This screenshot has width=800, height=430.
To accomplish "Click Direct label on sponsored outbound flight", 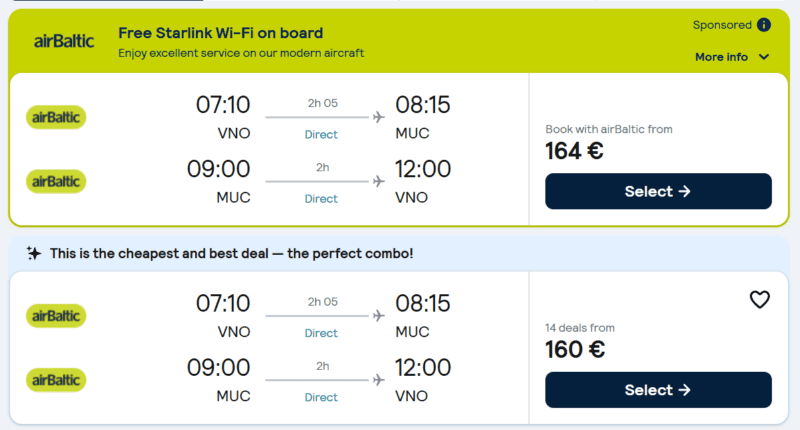I will click(321, 134).
